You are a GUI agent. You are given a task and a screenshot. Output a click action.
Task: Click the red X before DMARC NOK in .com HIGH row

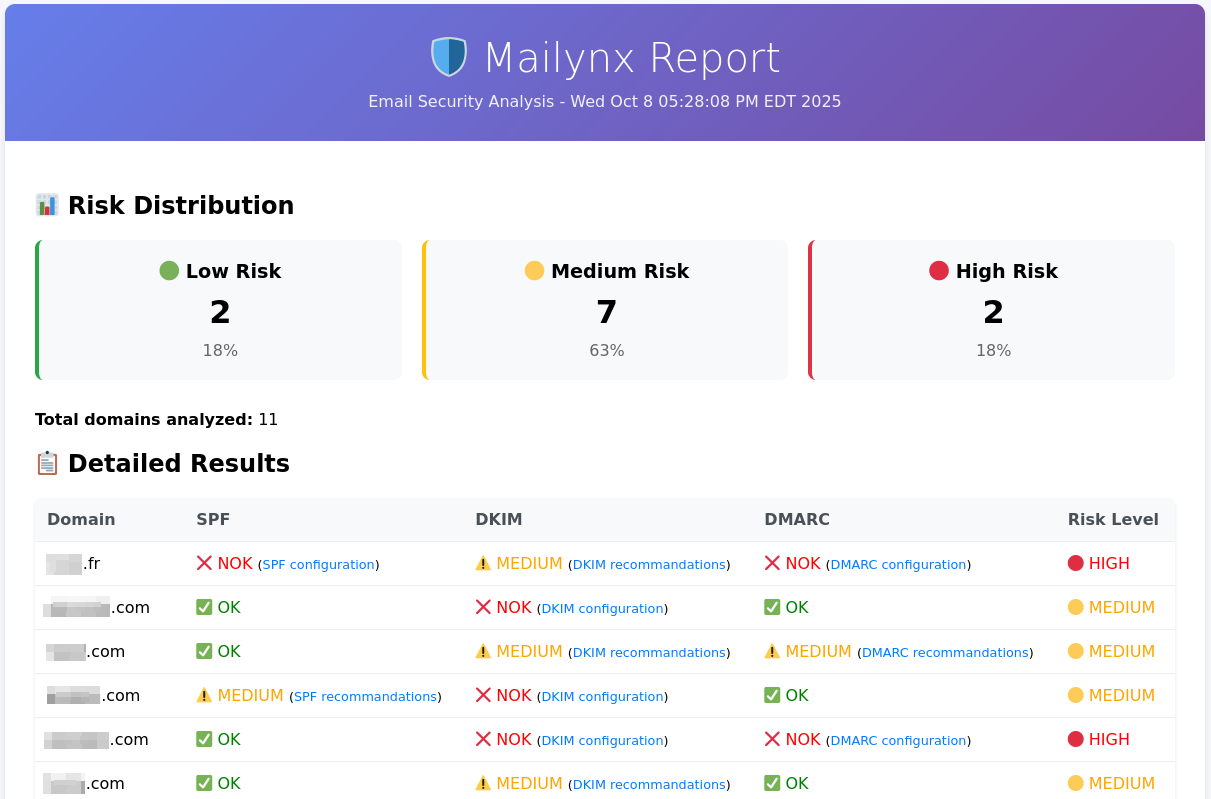pyautogui.click(x=772, y=739)
